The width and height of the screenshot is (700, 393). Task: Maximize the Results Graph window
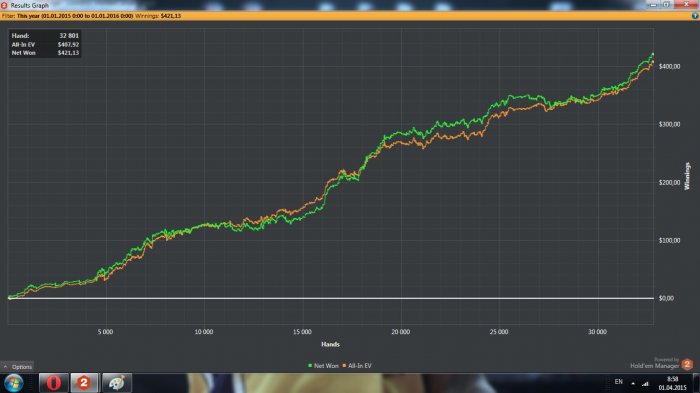pos(666,4)
